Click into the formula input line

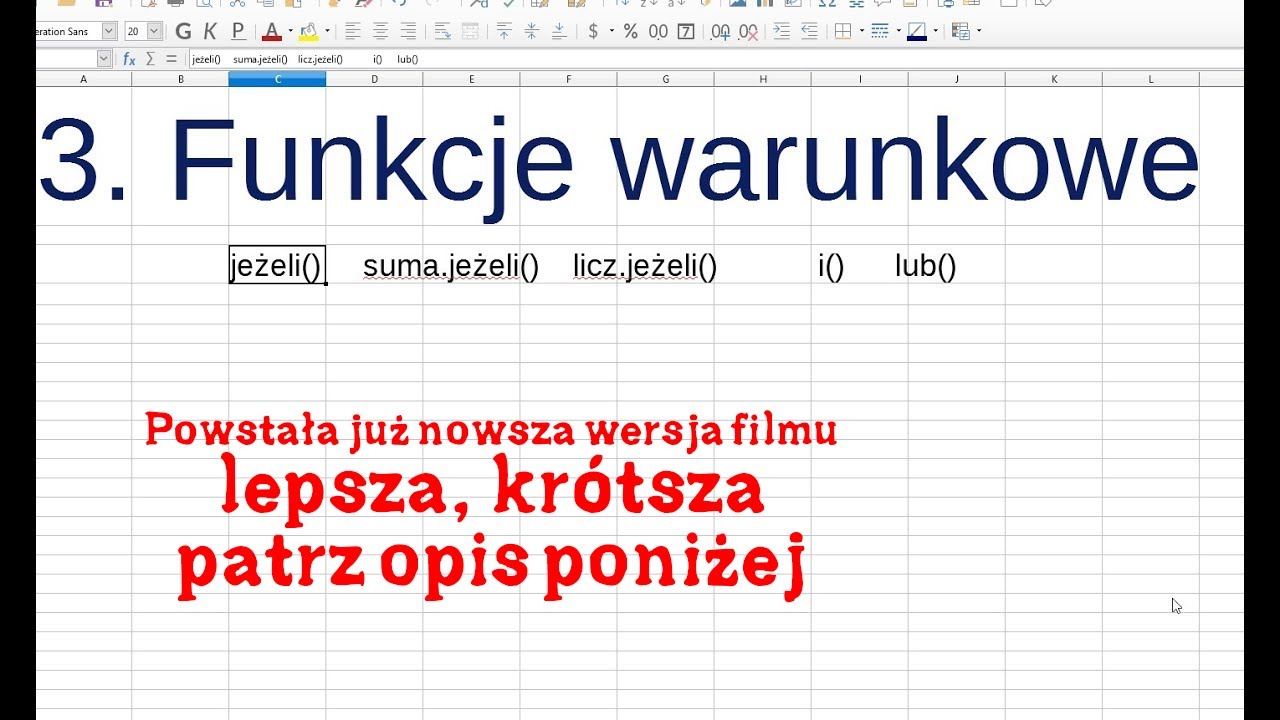[715, 59]
